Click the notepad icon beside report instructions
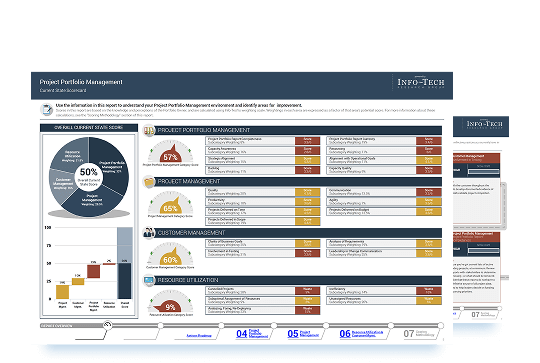 (x=47, y=110)
